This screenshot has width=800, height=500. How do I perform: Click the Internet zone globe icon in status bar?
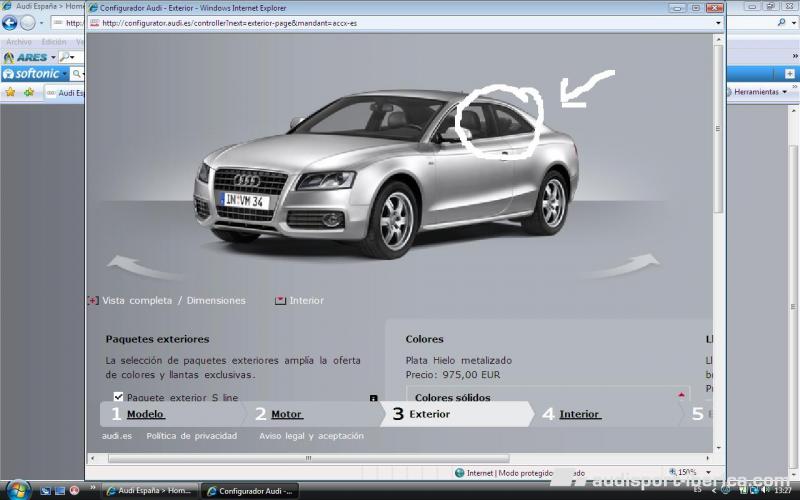[x=459, y=473]
